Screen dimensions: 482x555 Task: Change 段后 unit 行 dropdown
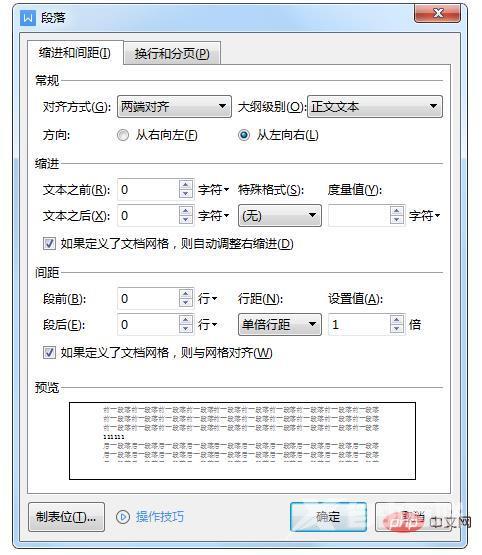tap(207, 325)
